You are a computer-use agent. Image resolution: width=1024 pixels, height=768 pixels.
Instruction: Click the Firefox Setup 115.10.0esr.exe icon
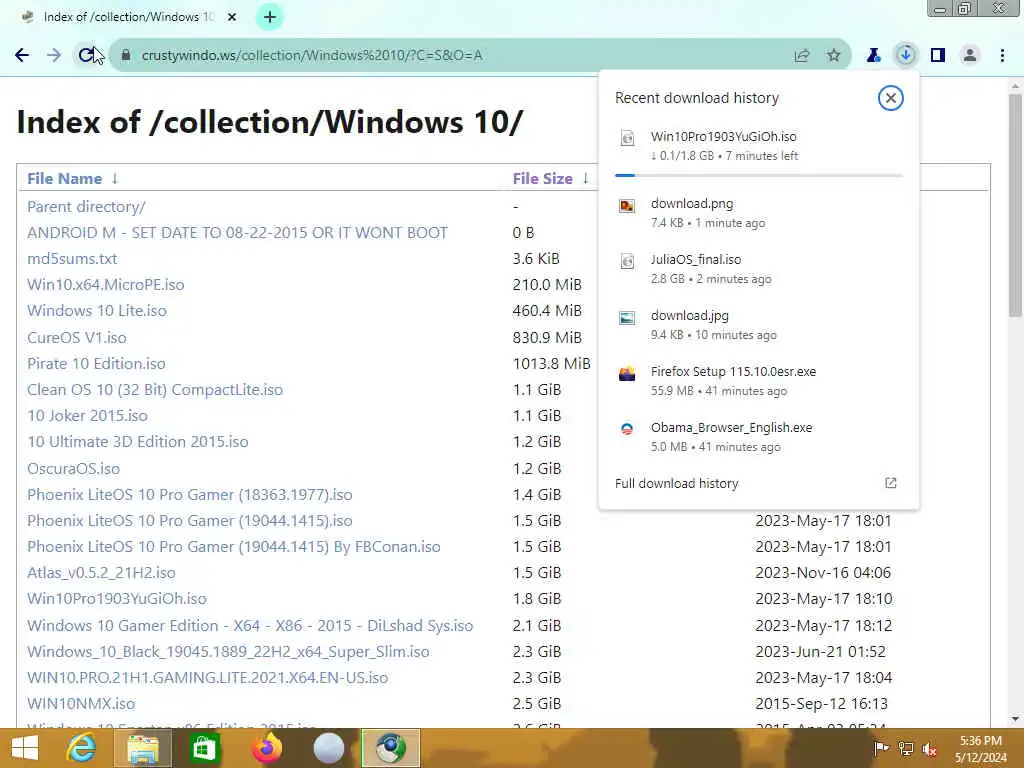[x=627, y=374]
